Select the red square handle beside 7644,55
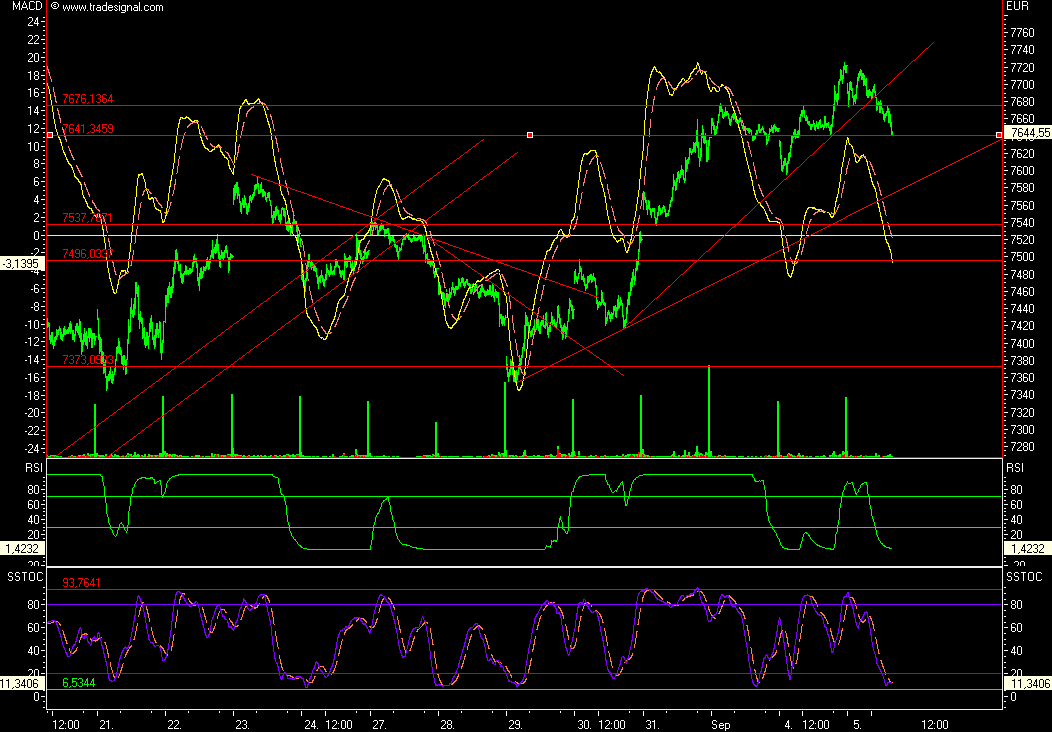1052x732 pixels. pos(999,134)
